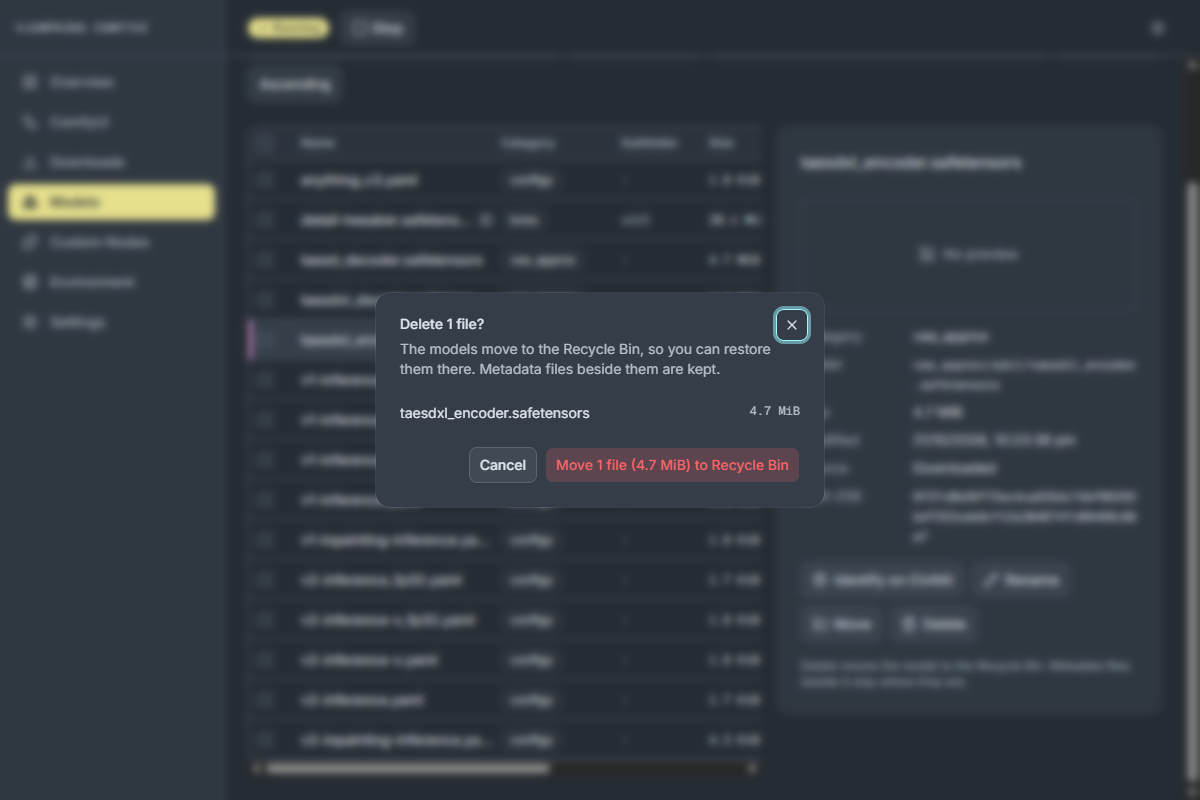Cancel the file deletion
1200x800 pixels.
click(503, 465)
